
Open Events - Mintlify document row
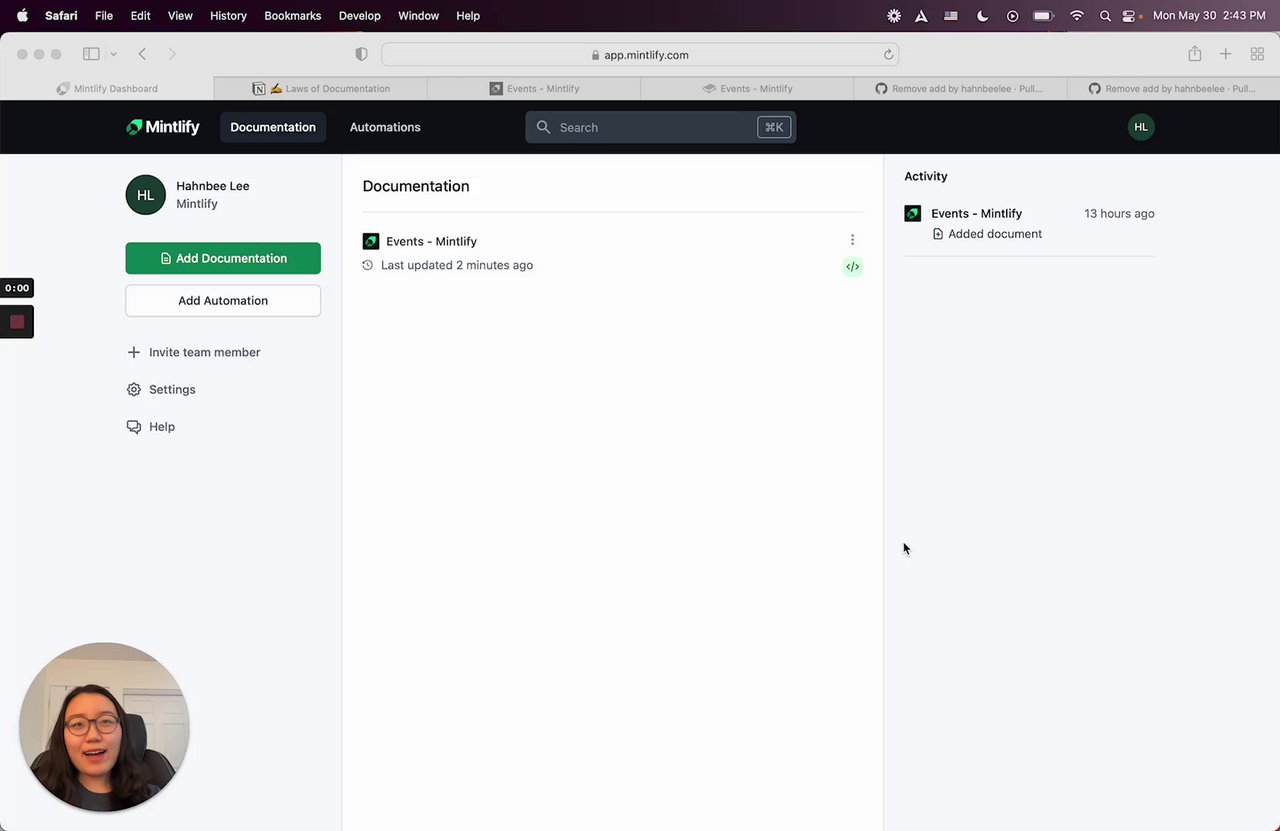click(x=612, y=253)
